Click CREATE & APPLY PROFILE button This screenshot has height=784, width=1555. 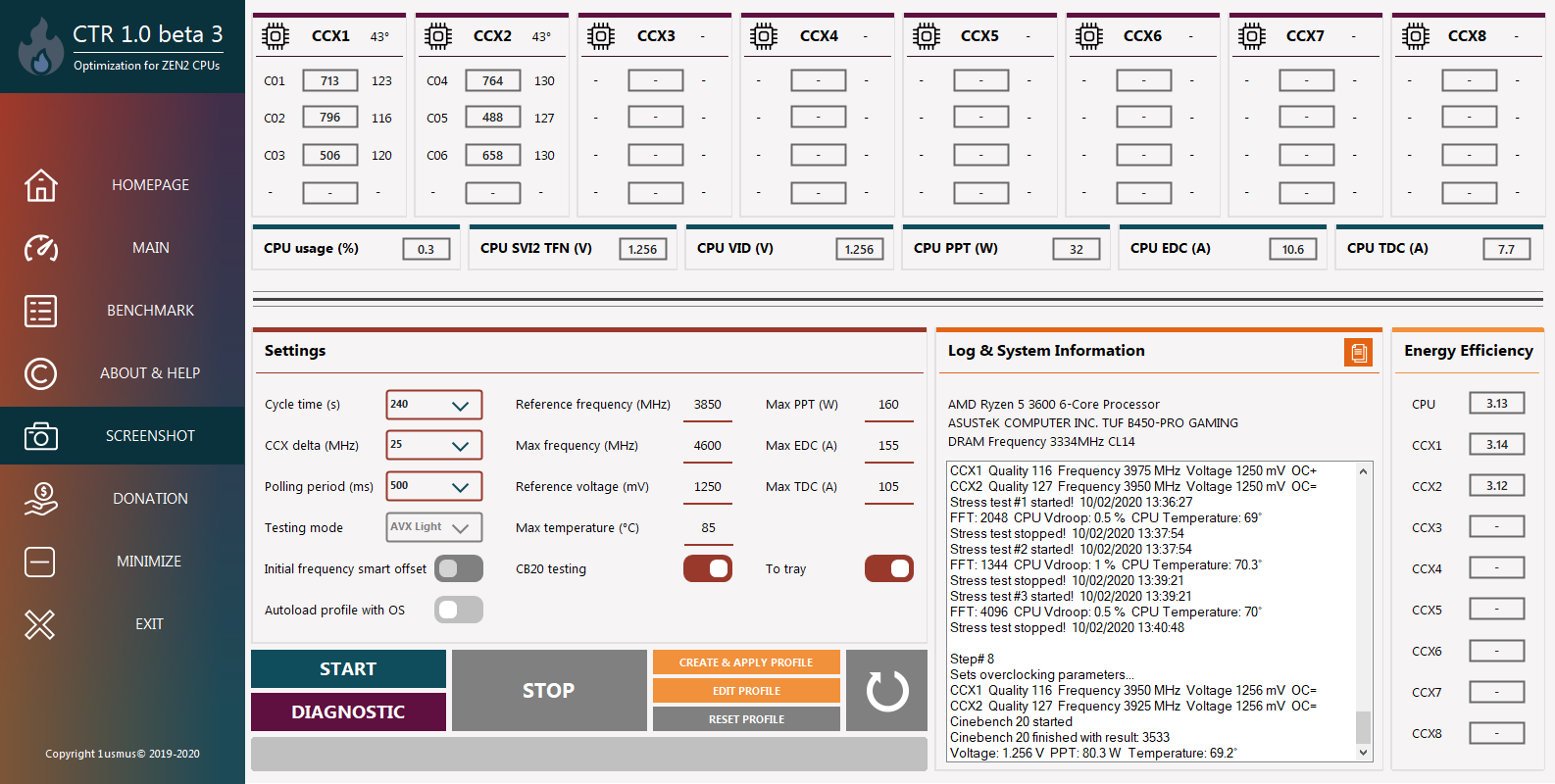coord(746,662)
